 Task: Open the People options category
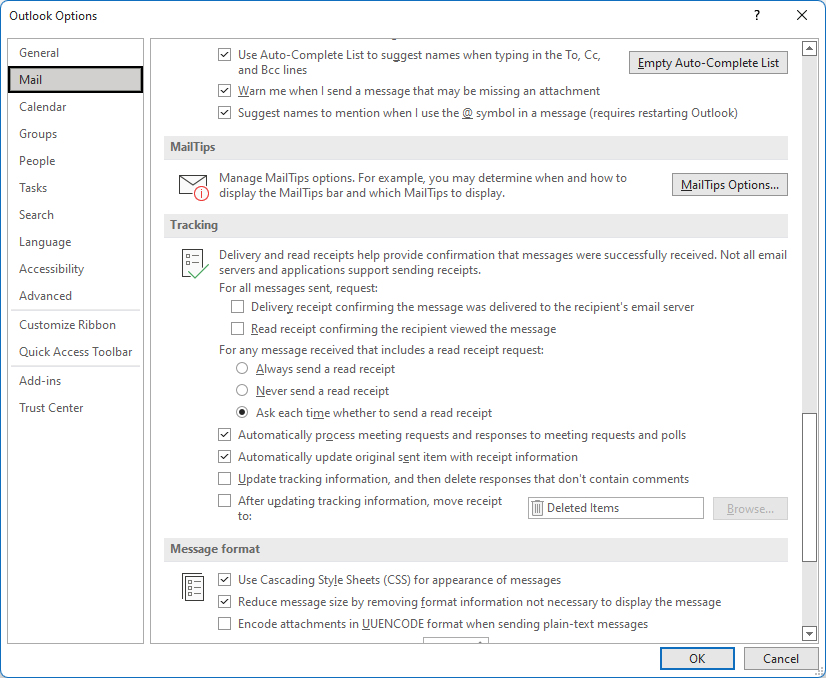pyautogui.click(x=75, y=161)
